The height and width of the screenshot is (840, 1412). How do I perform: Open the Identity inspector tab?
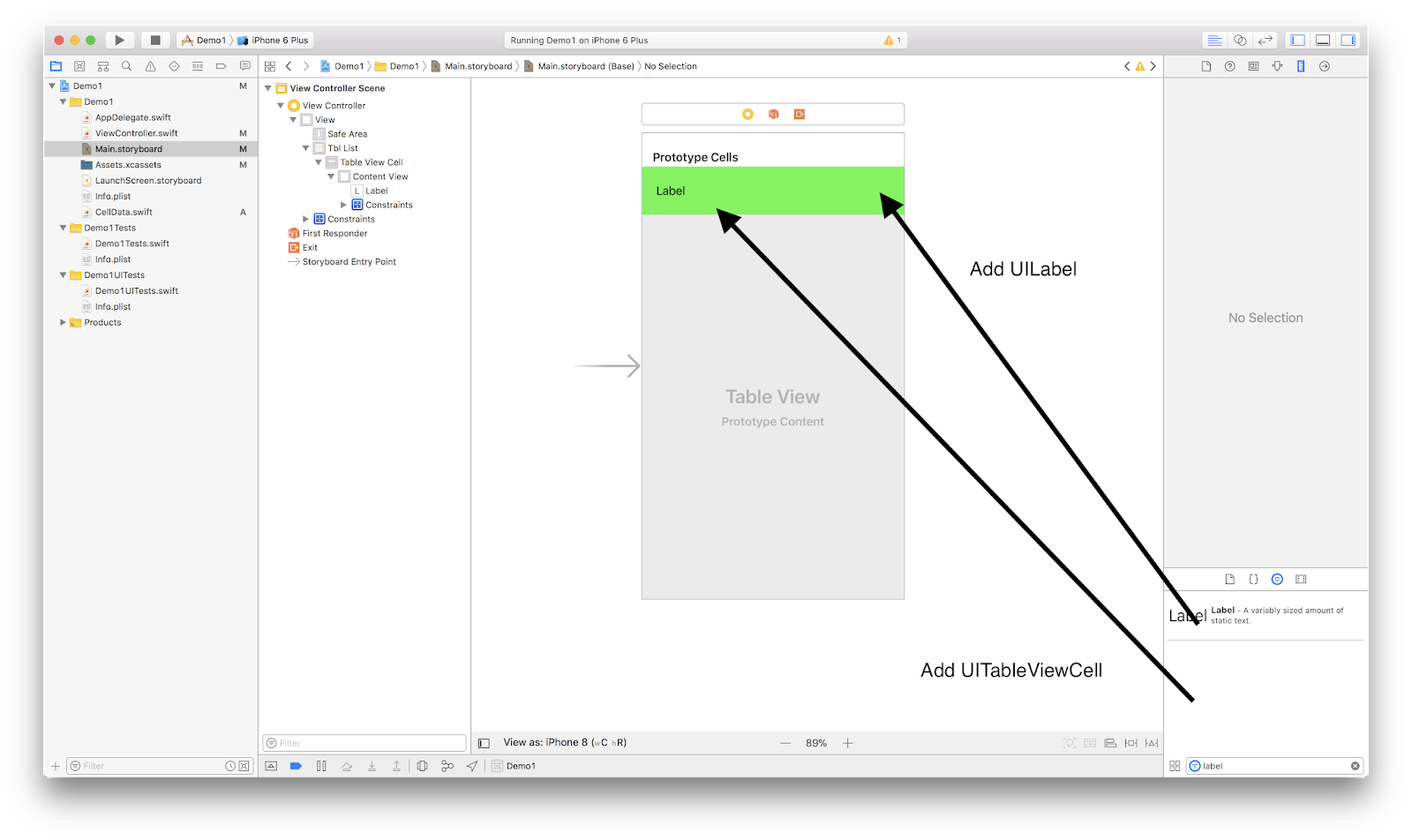(x=1253, y=66)
